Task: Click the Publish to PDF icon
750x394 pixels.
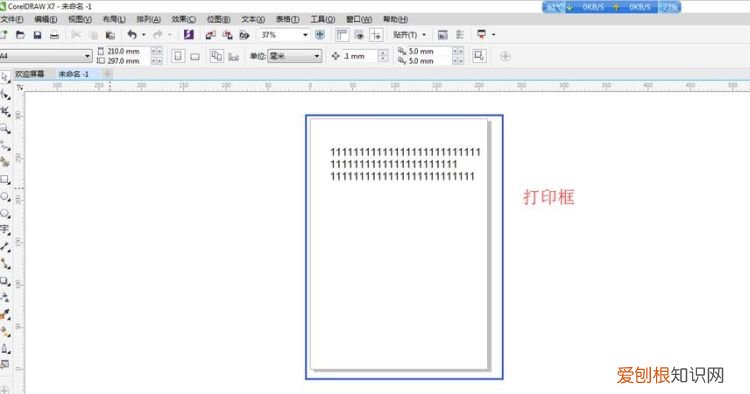Action: coord(244,35)
